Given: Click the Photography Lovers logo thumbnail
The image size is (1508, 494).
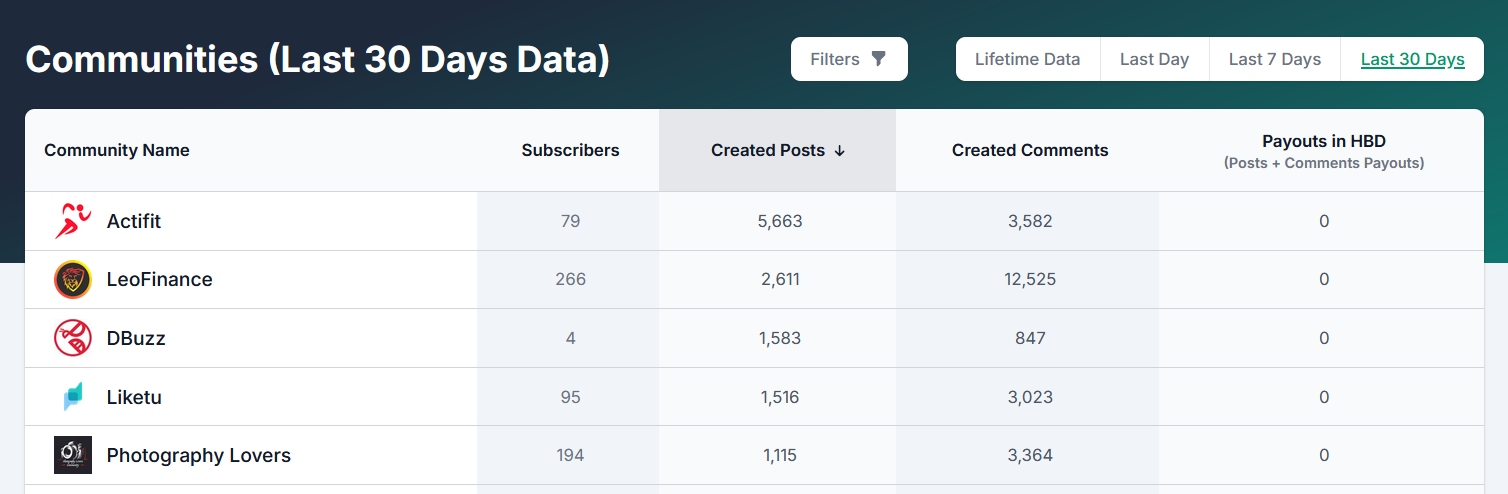Looking at the screenshot, I should coord(73,455).
